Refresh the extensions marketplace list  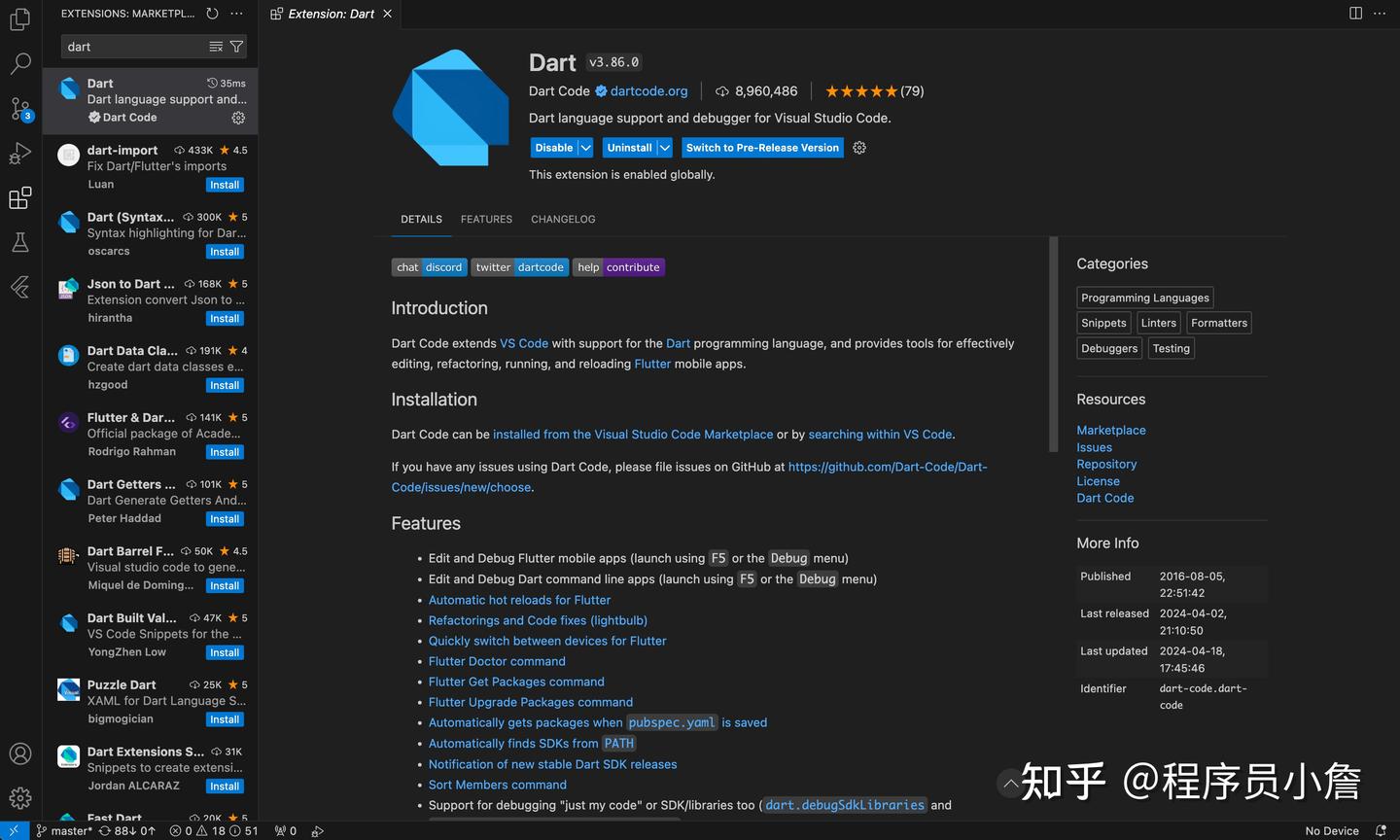(x=213, y=14)
